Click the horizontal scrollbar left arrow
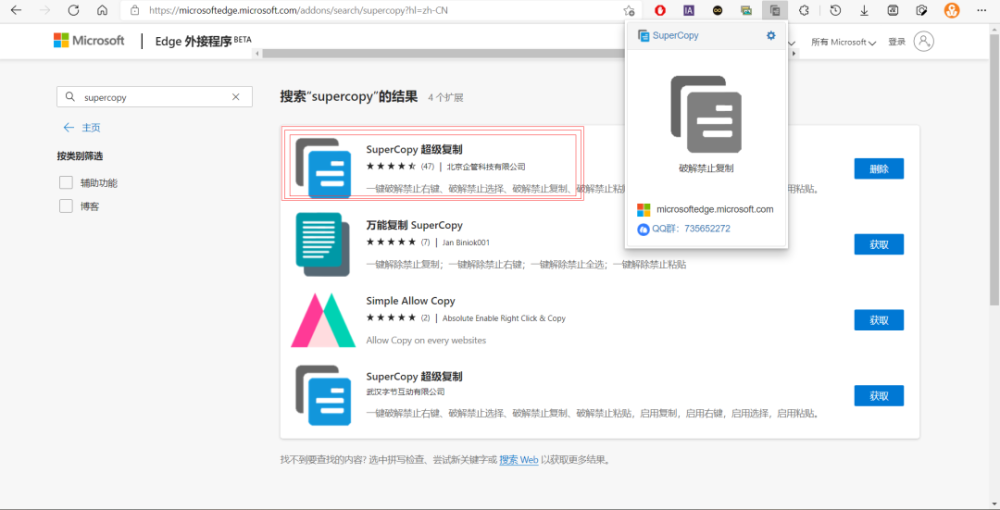 (x=257, y=54)
